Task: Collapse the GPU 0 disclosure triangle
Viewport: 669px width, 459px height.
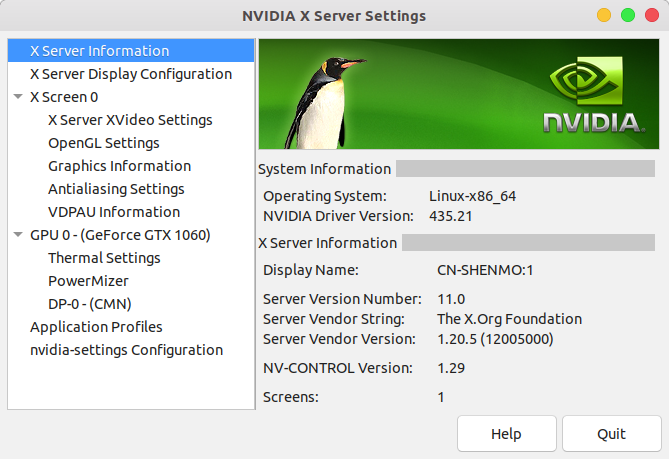Action: pyautogui.click(x=18, y=235)
